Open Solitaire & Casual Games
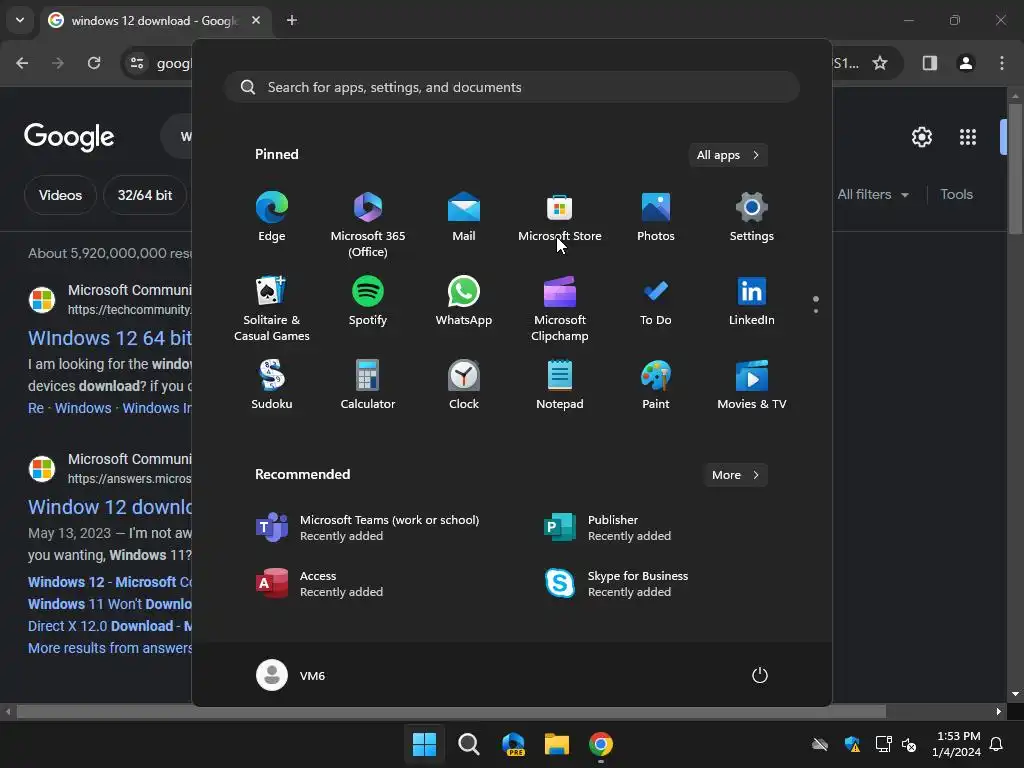Viewport: 1024px width, 768px height. (x=272, y=308)
